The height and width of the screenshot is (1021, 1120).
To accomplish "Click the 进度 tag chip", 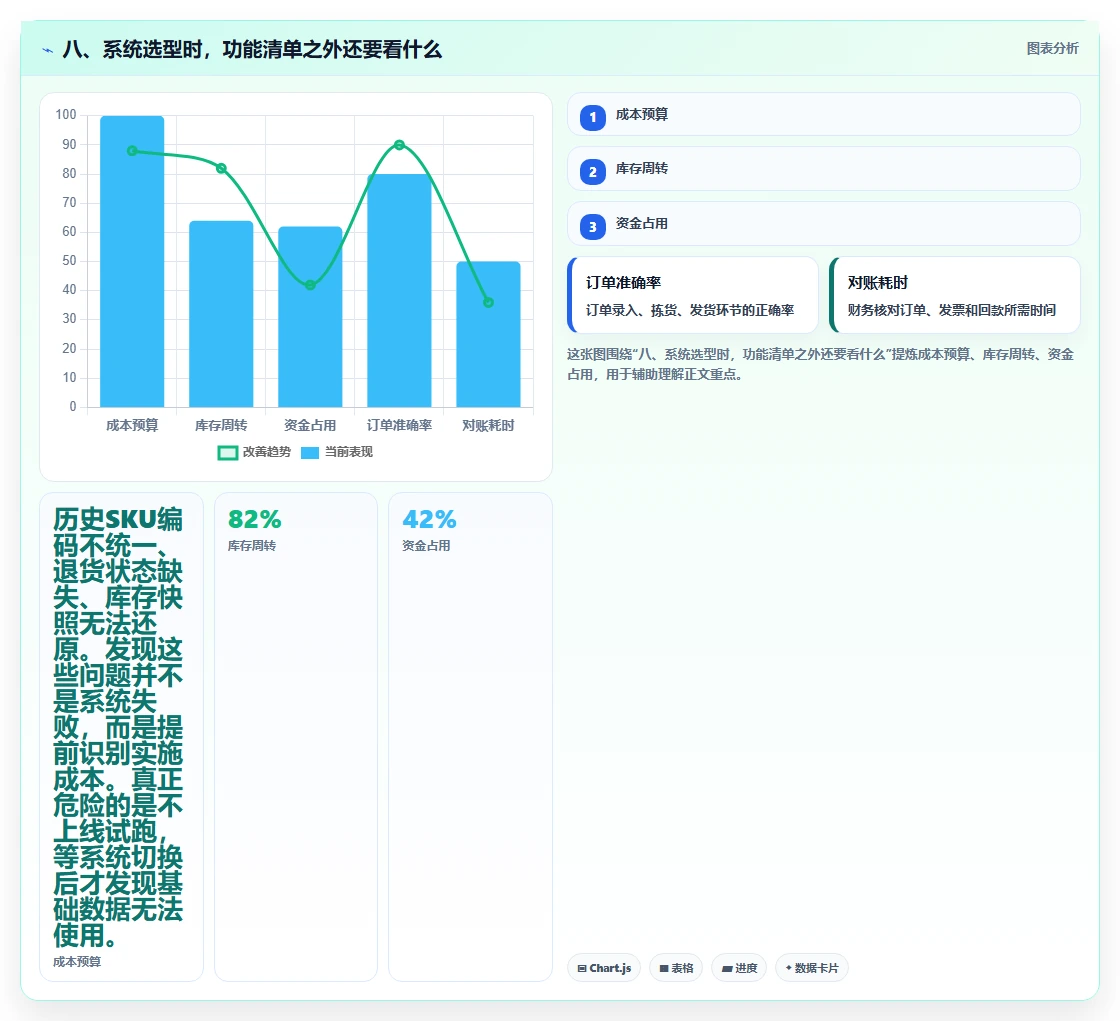I will point(739,968).
